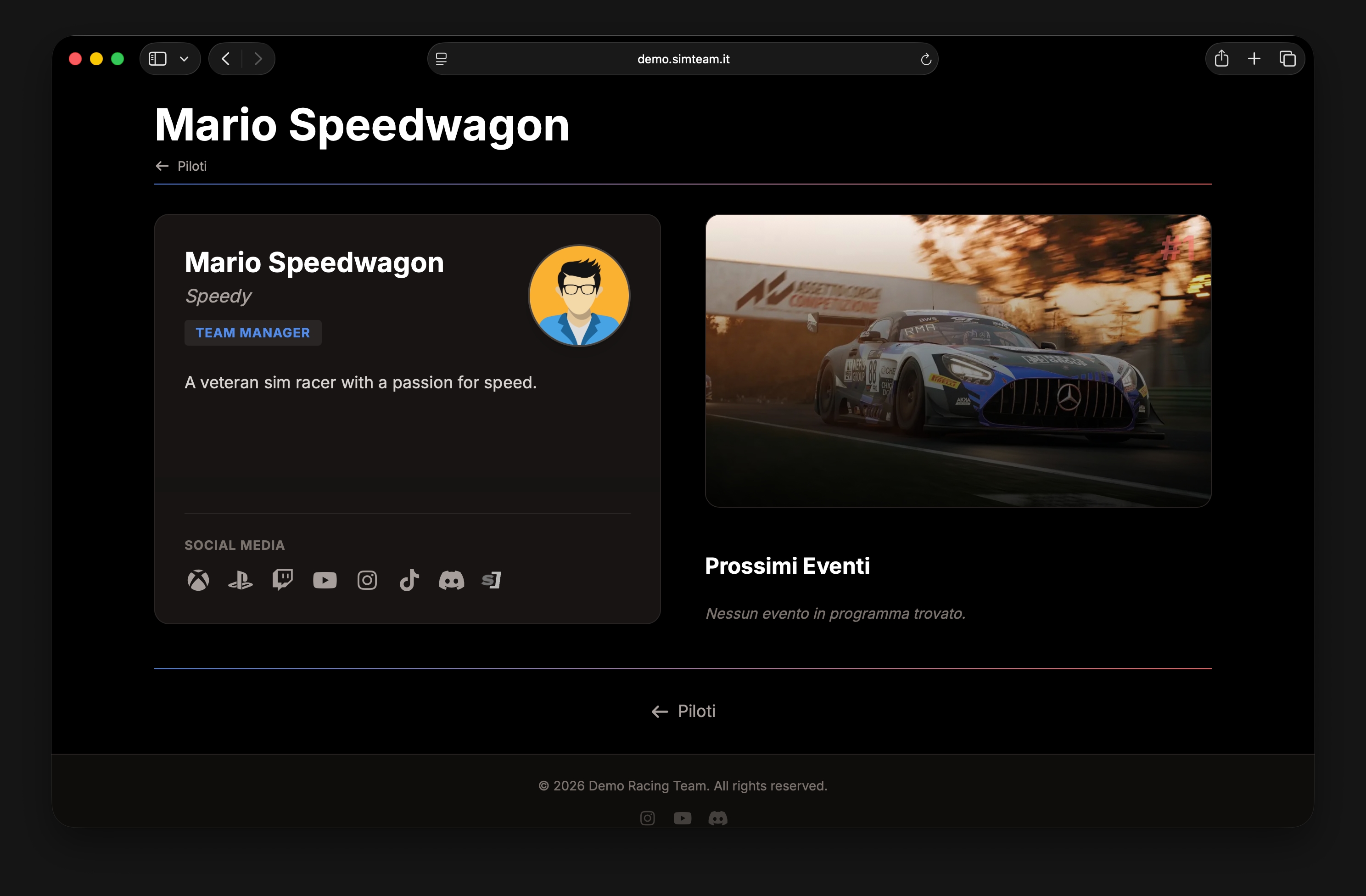The image size is (1366, 896).
Task: Toggle the browser sidebar panel
Action: point(158,58)
